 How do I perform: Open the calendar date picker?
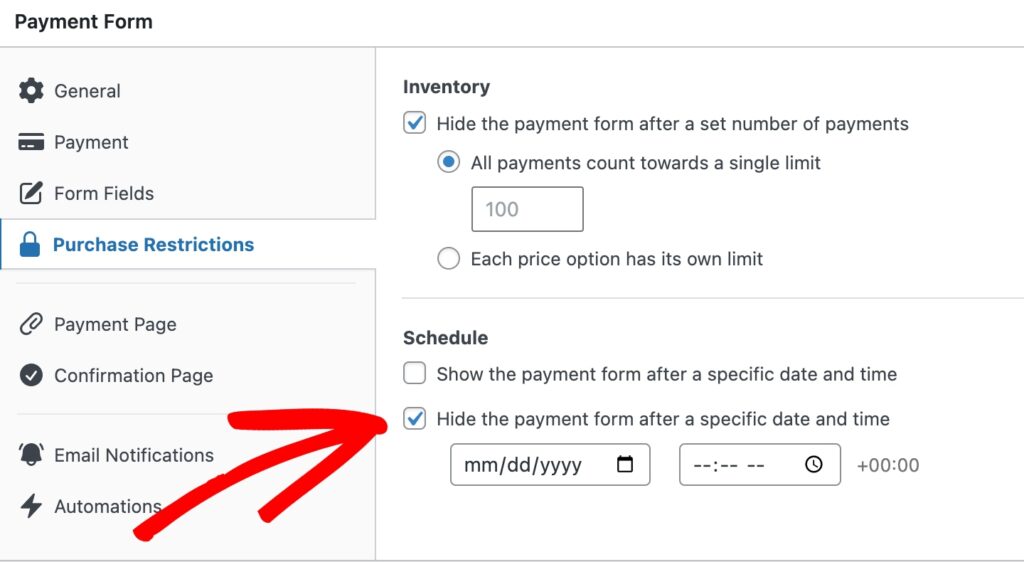pyautogui.click(x=626, y=465)
